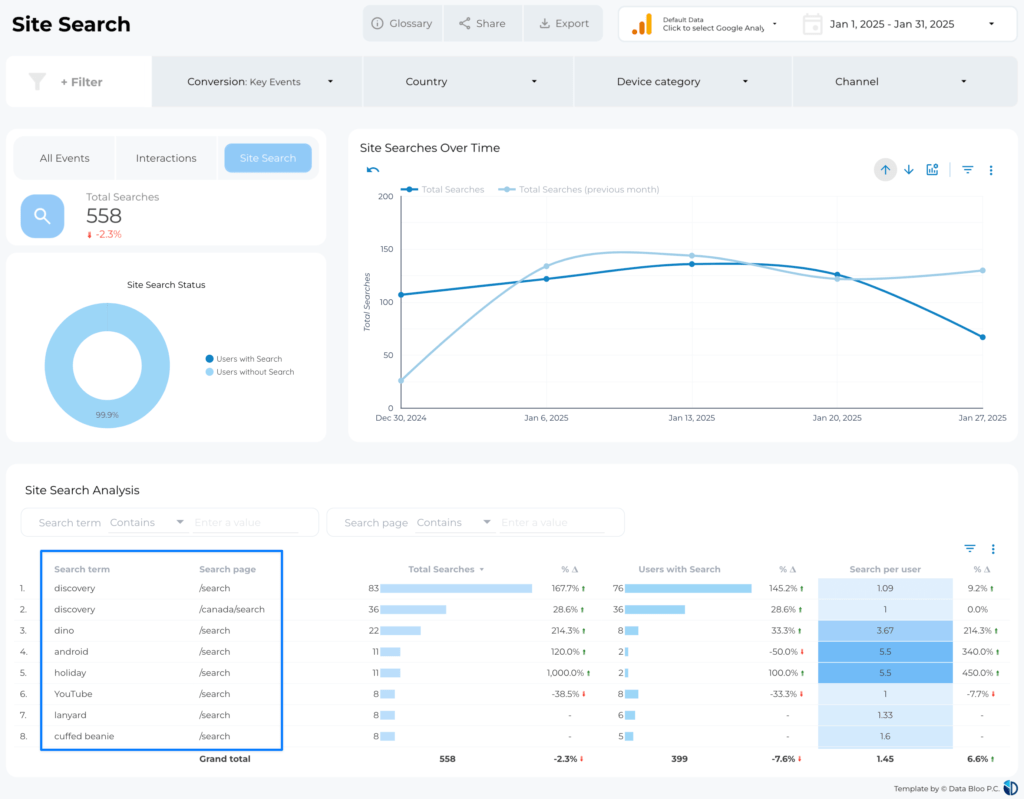Click the Export button
This screenshot has width=1024, height=799.
tap(563, 23)
